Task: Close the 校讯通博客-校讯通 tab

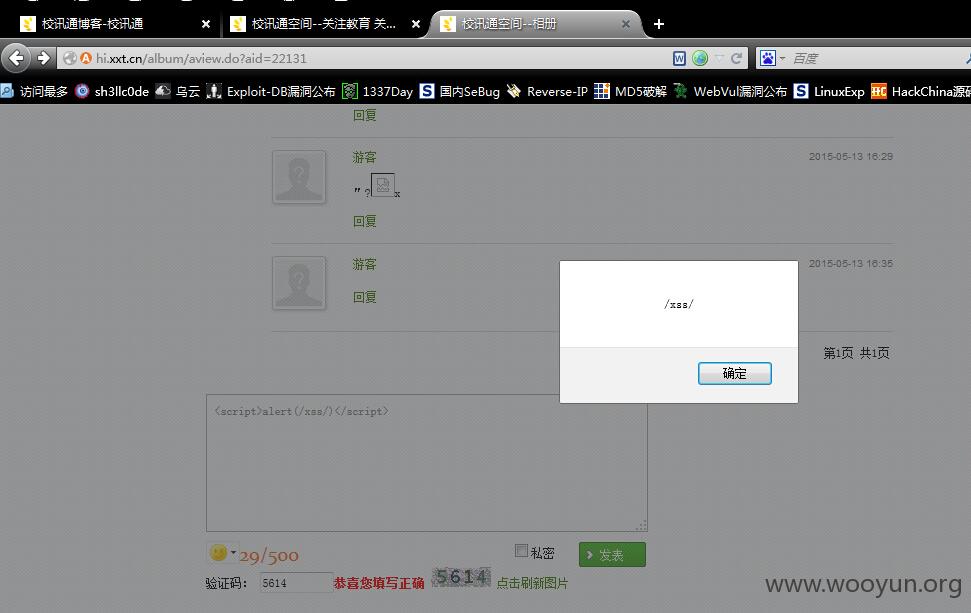Action: [206, 24]
